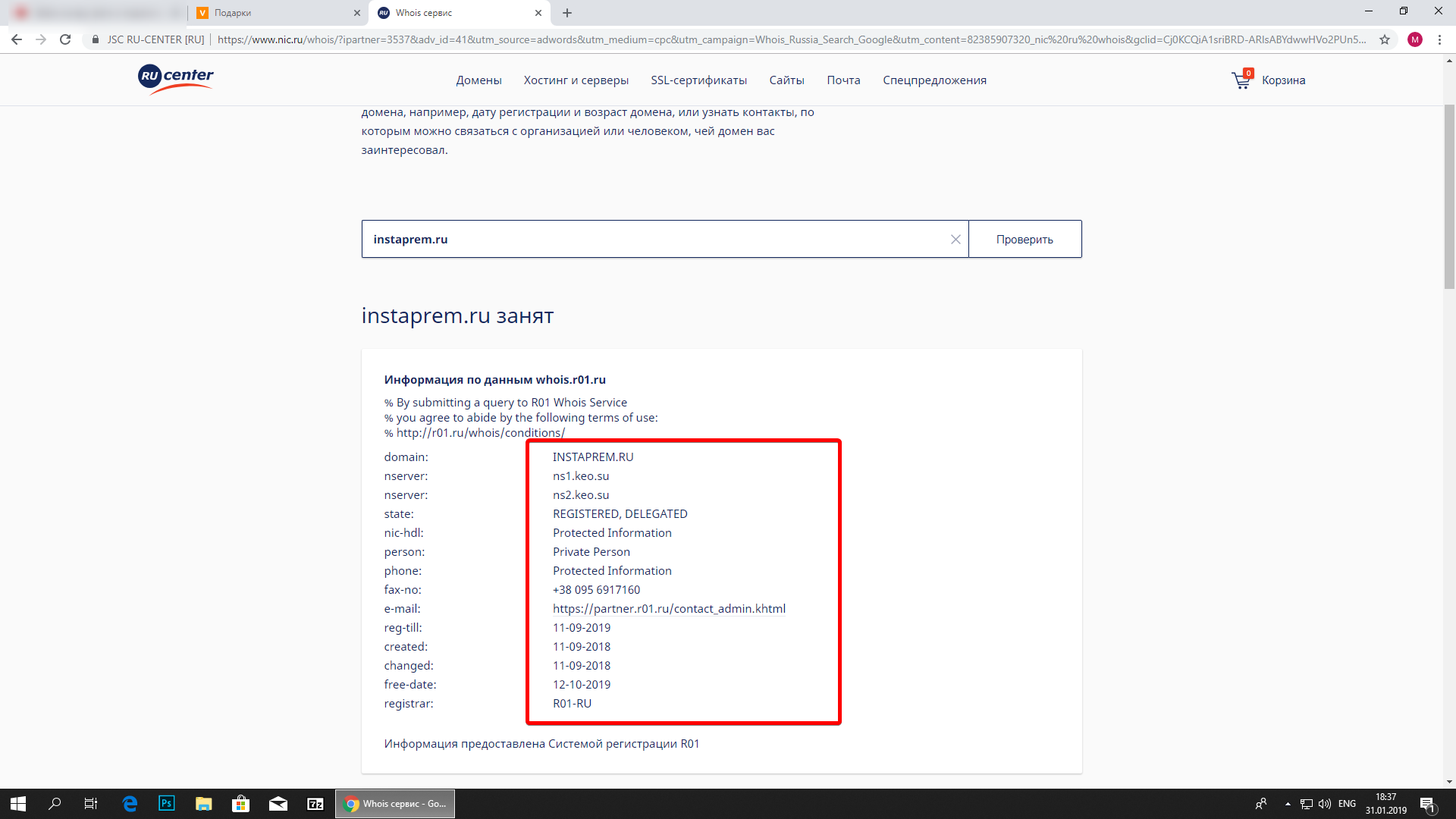The height and width of the screenshot is (819, 1456).
Task: Reload the page with refresh icon
Action: 65,39
